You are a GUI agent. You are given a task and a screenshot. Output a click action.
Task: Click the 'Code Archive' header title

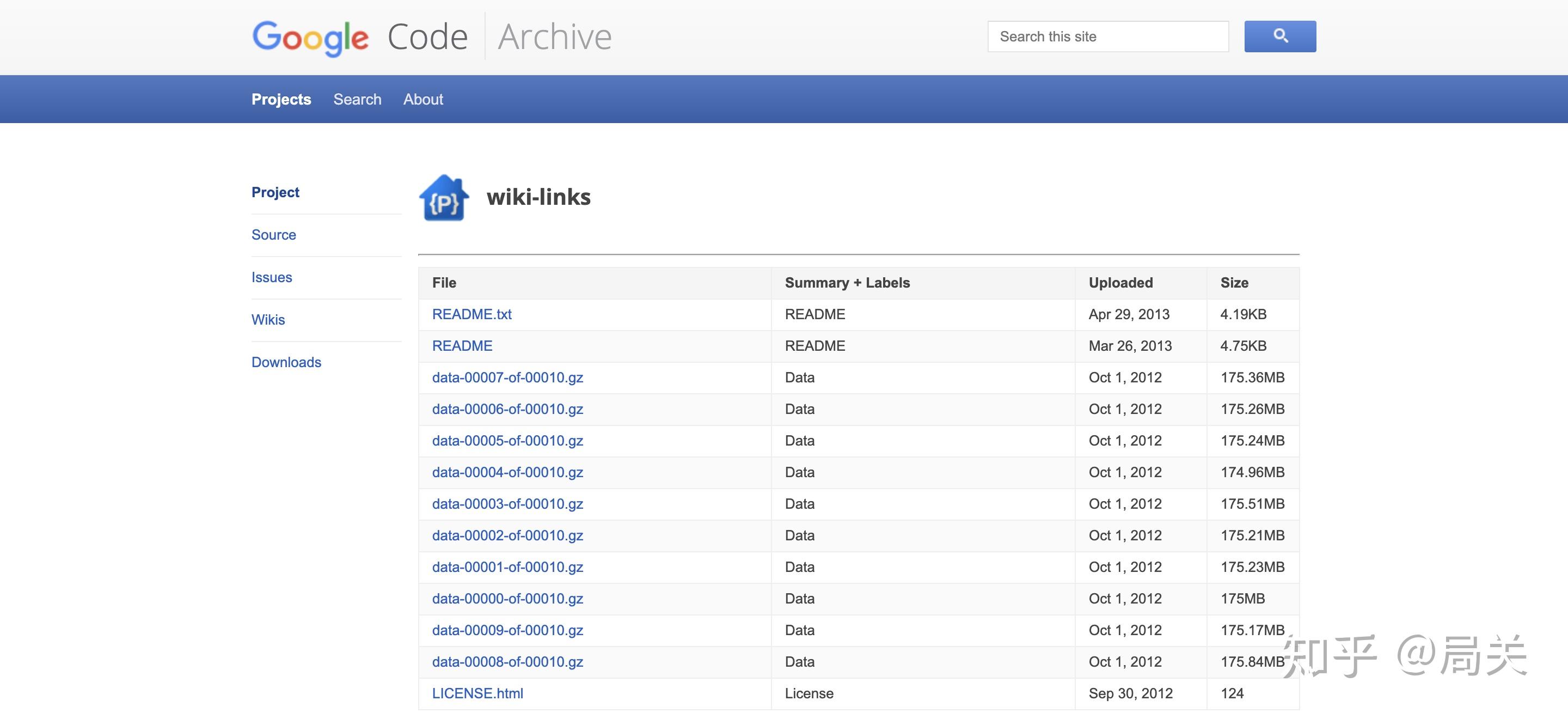tap(499, 37)
